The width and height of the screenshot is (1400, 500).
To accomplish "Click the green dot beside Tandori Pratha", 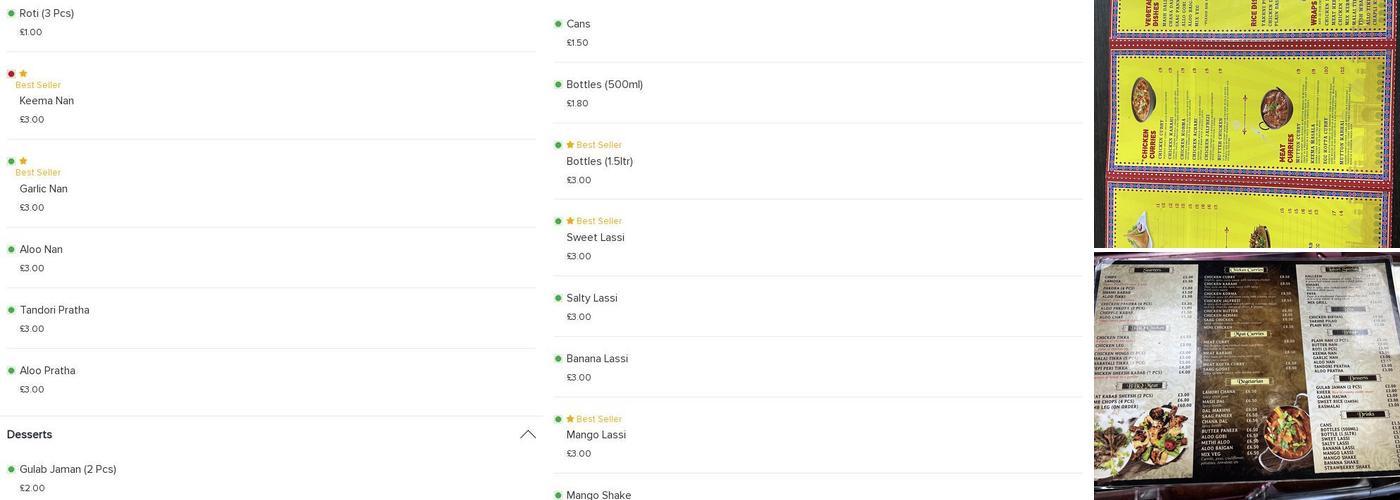I will [x=11, y=310].
